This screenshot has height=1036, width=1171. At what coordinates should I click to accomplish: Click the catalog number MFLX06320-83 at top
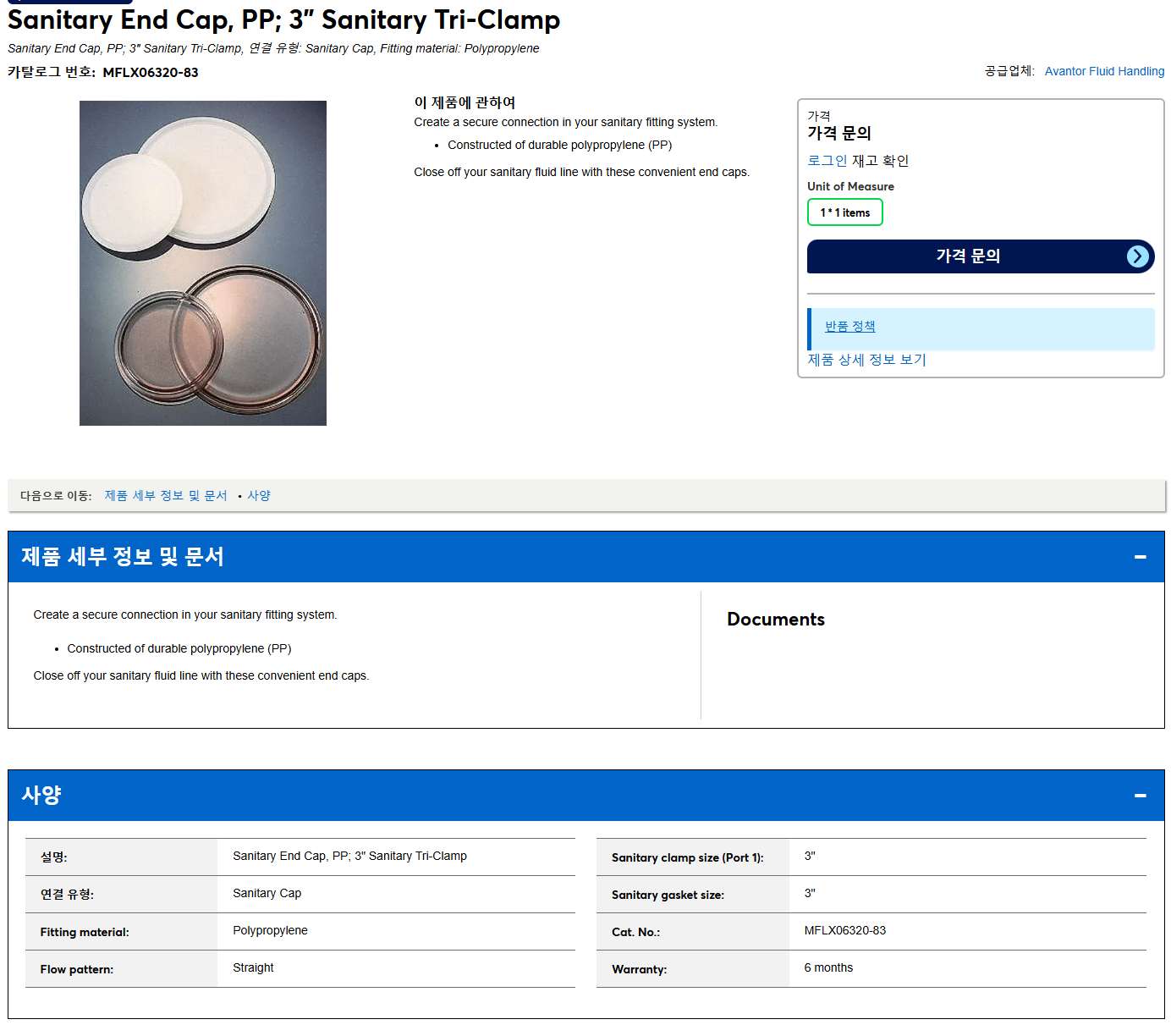pos(151,73)
